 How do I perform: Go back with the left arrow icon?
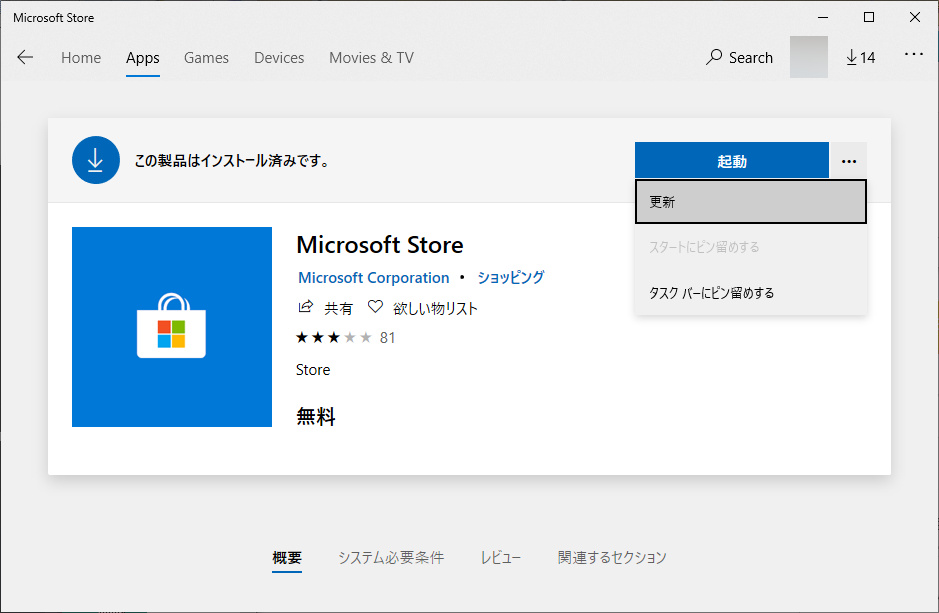25,57
